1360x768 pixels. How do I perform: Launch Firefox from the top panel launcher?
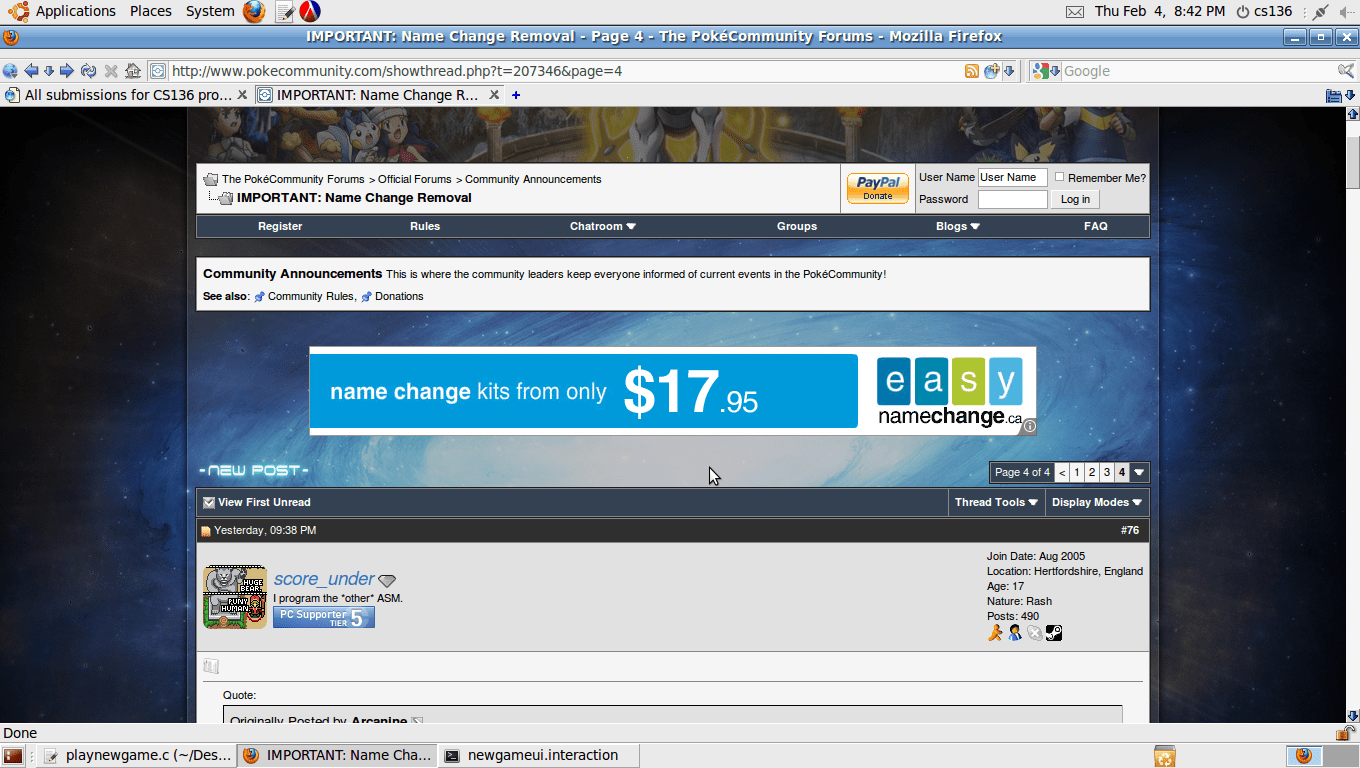254,12
